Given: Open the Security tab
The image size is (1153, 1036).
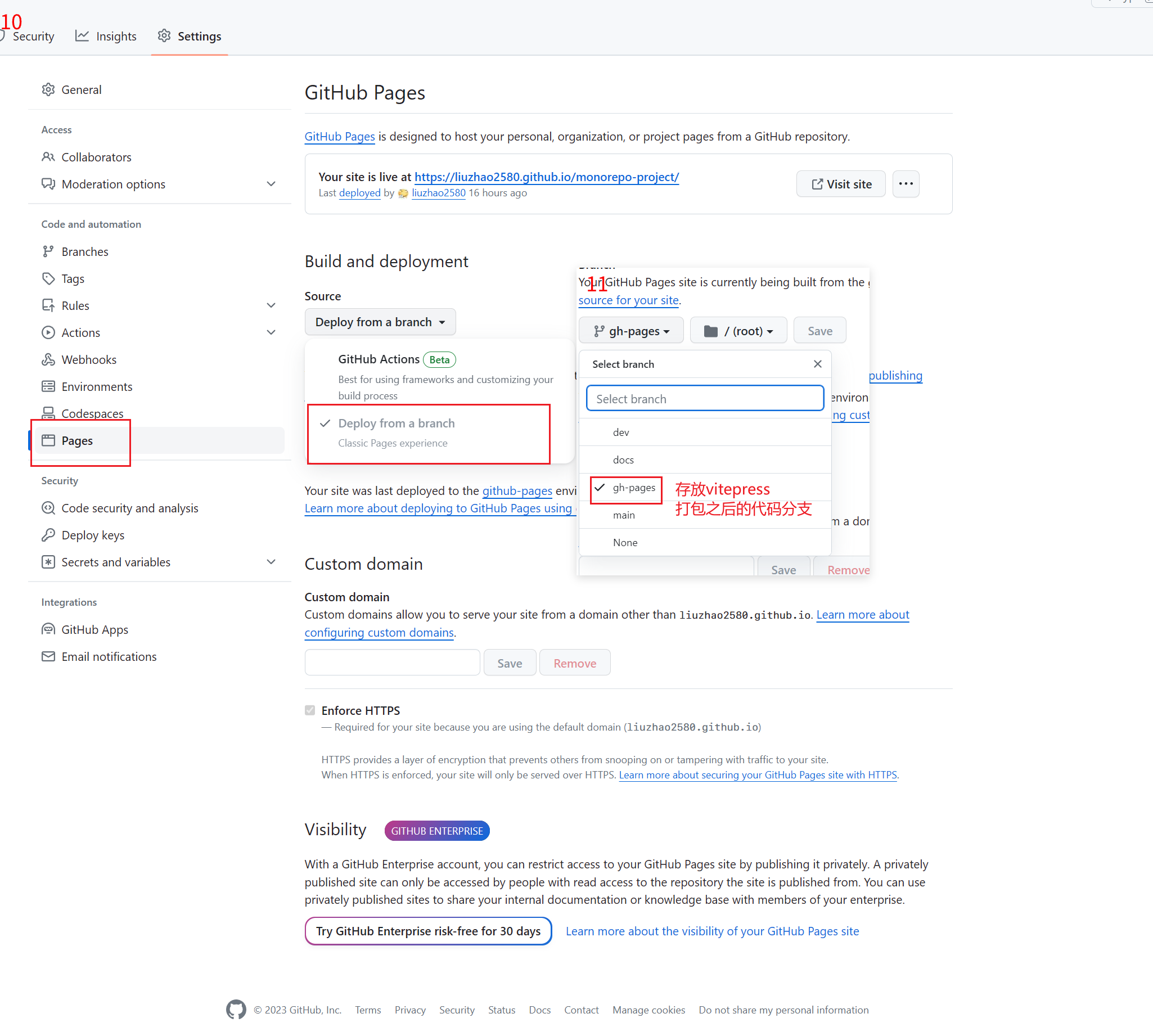Looking at the screenshot, I should pos(28,36).
